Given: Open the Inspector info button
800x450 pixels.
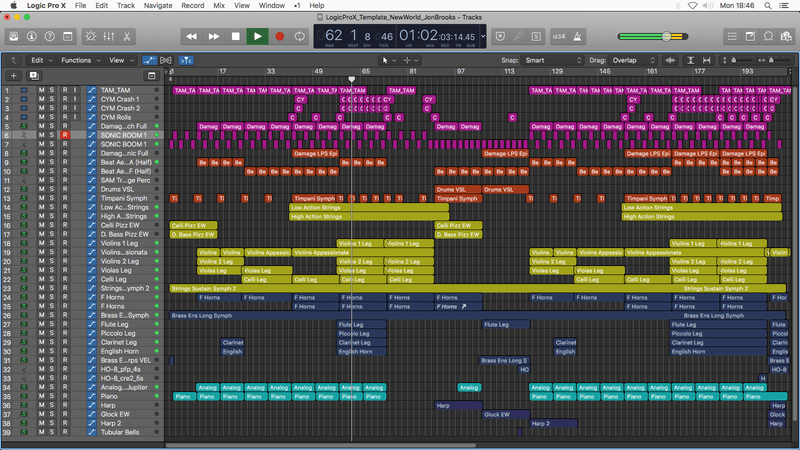Looking at the screenshot, I should (32, 37).
